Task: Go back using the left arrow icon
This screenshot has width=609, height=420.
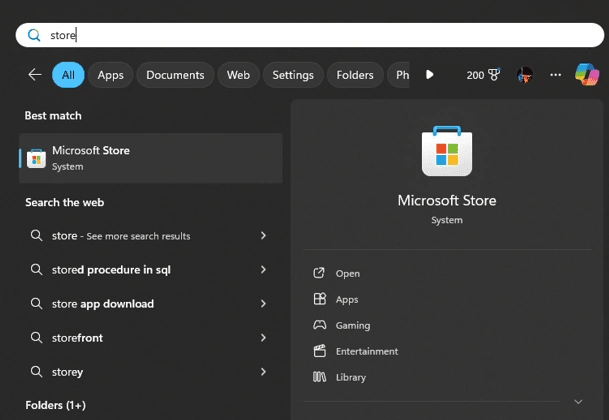Action: pos(35,75)
